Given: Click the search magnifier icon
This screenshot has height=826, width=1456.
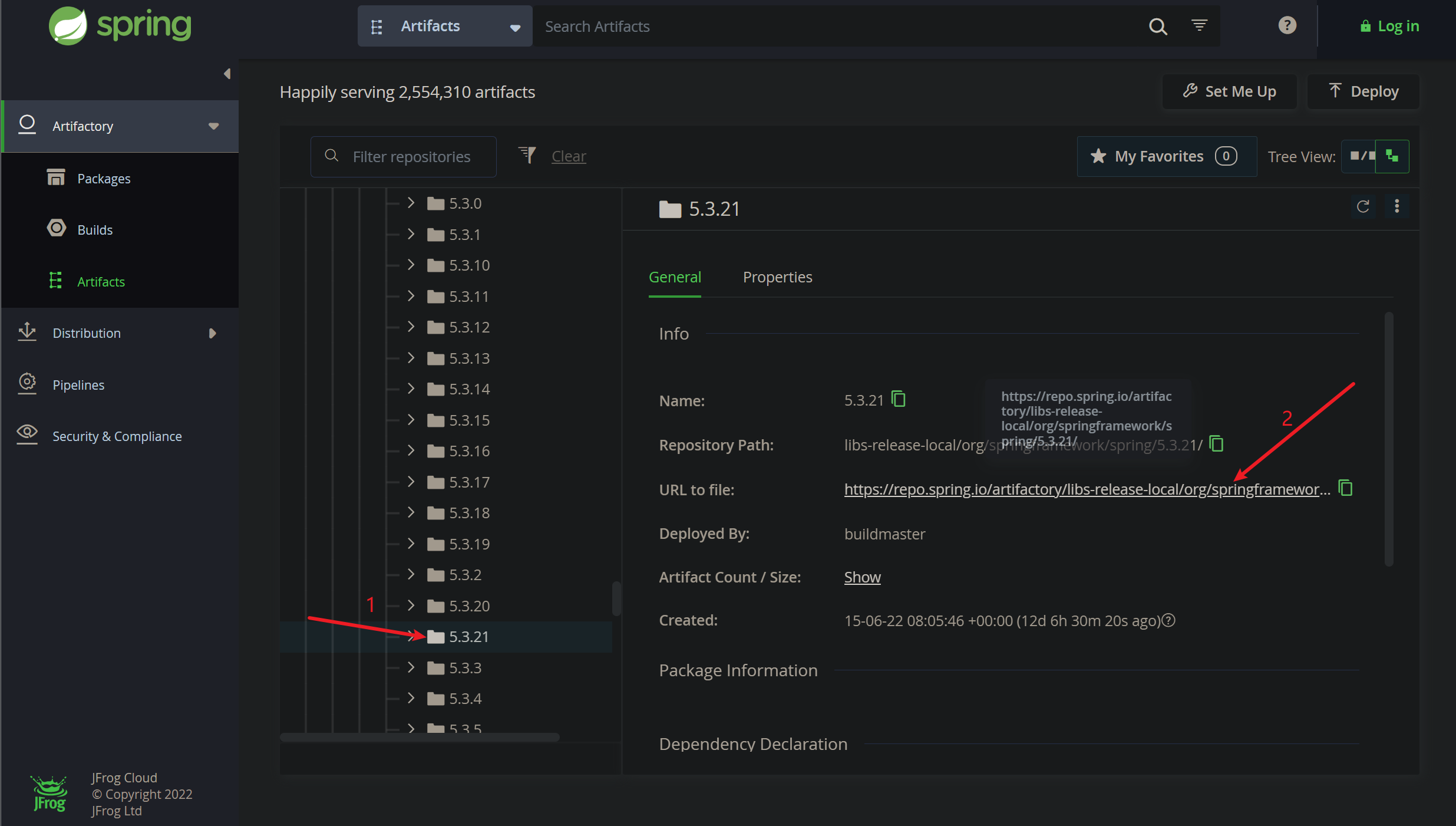Looking at the screenshot, I should [x=1158, y=27].
